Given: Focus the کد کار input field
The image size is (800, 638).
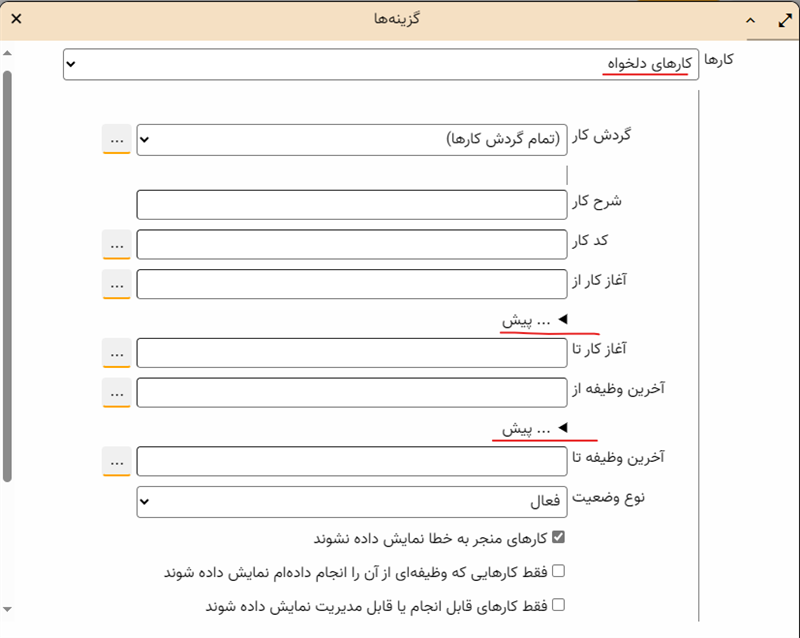Looking at the screenshot, I should 351,244.
